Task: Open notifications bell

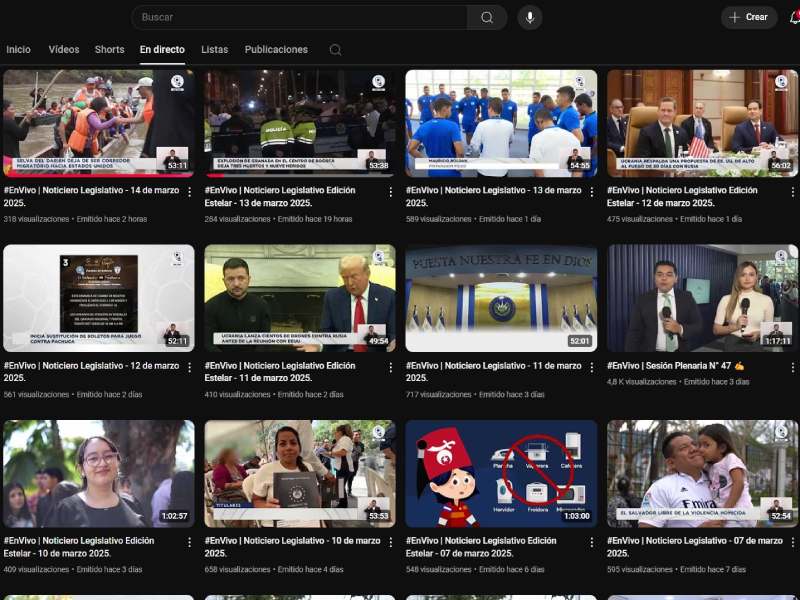Action: [x=794, y=17]
